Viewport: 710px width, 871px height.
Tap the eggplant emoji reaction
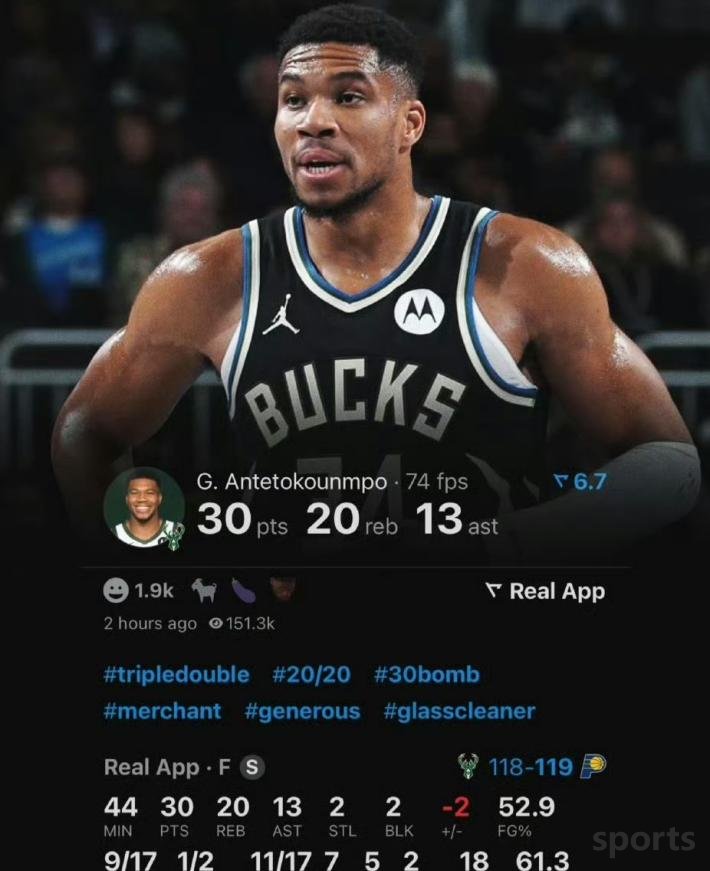[243, 590]
